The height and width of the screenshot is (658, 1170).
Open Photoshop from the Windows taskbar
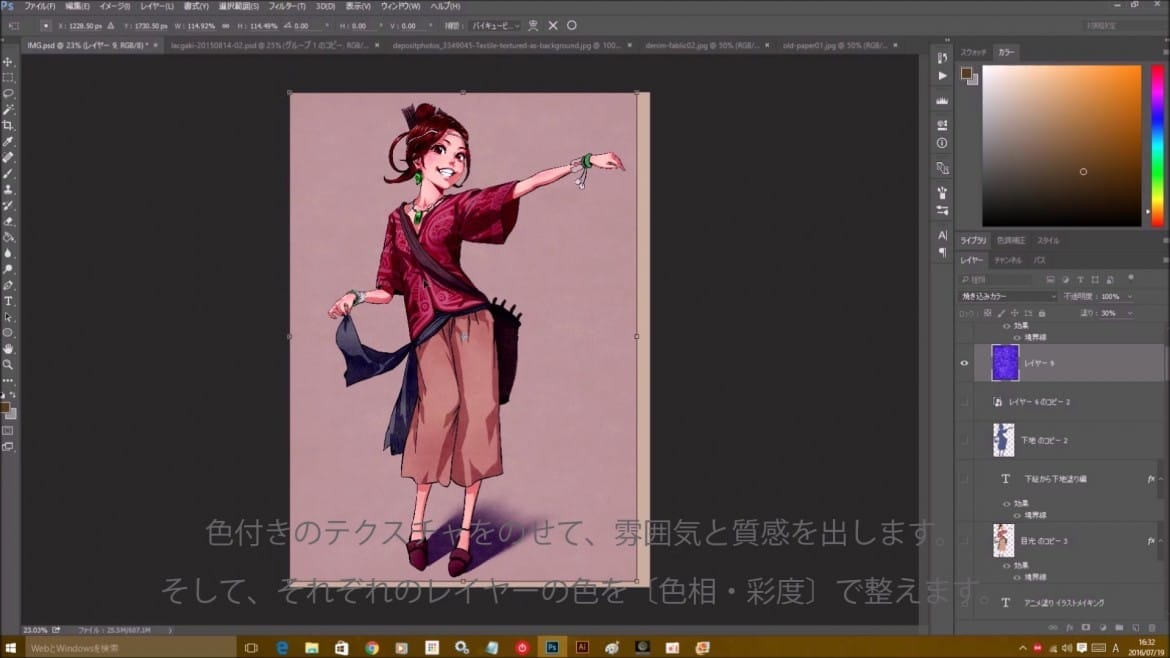pyautogui.click(x=552, y=648)
